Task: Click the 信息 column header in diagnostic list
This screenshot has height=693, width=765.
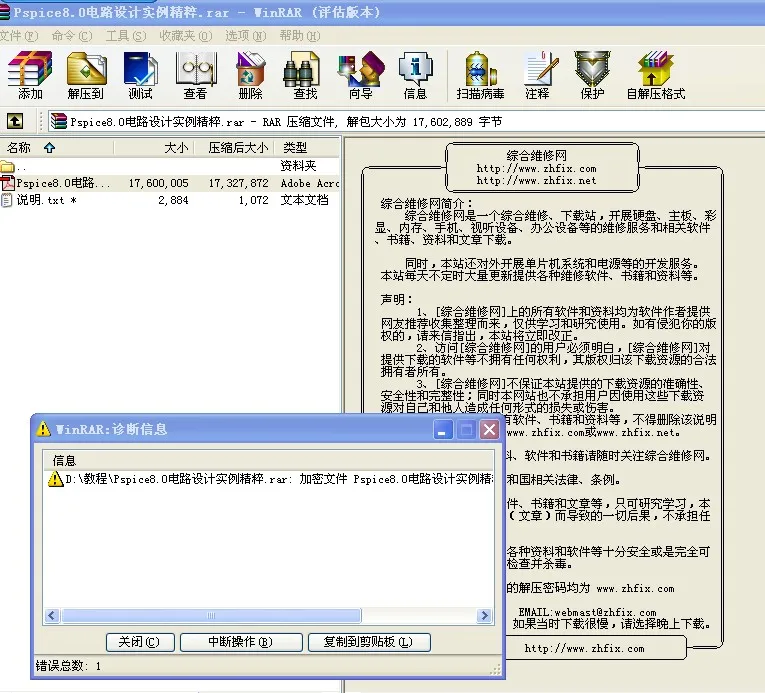Action: coord(268,460)
